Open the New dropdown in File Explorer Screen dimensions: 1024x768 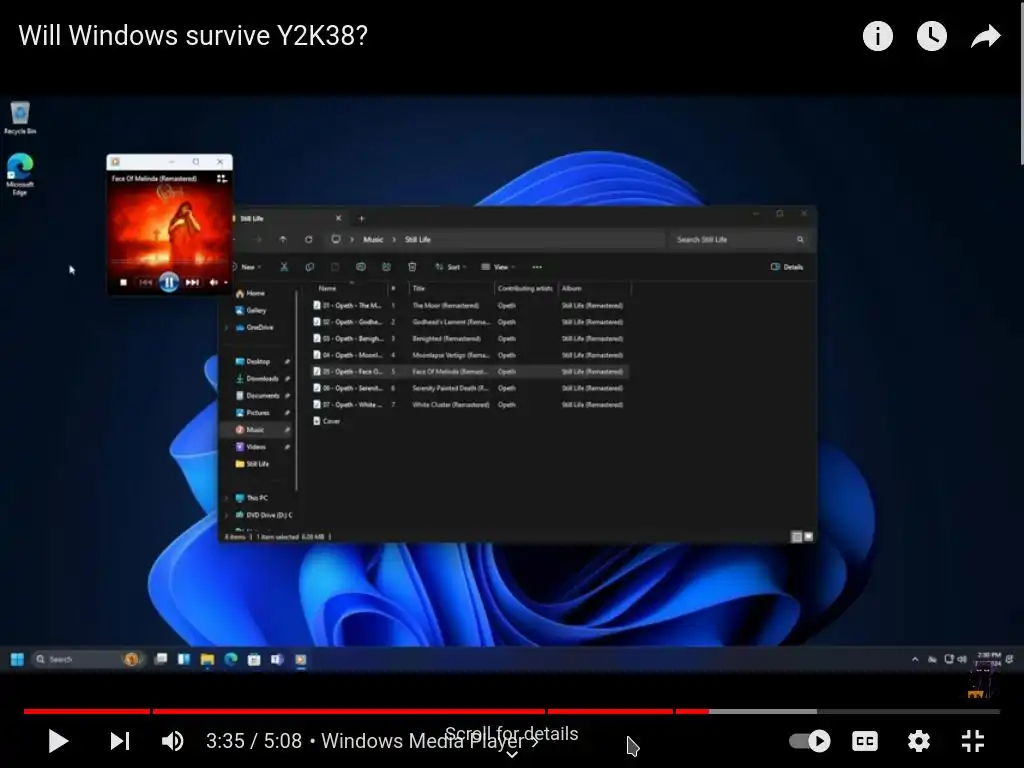pos(249,267)
